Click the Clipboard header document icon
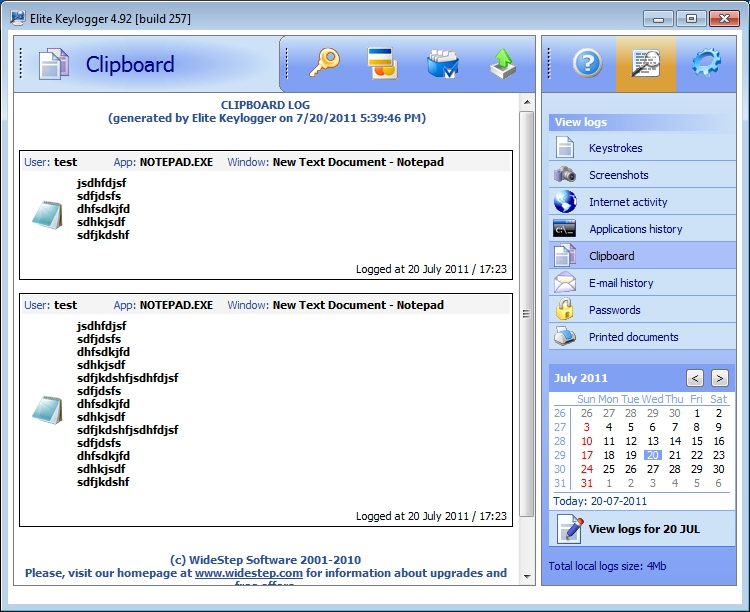750x612 pixels. point(54,64)
